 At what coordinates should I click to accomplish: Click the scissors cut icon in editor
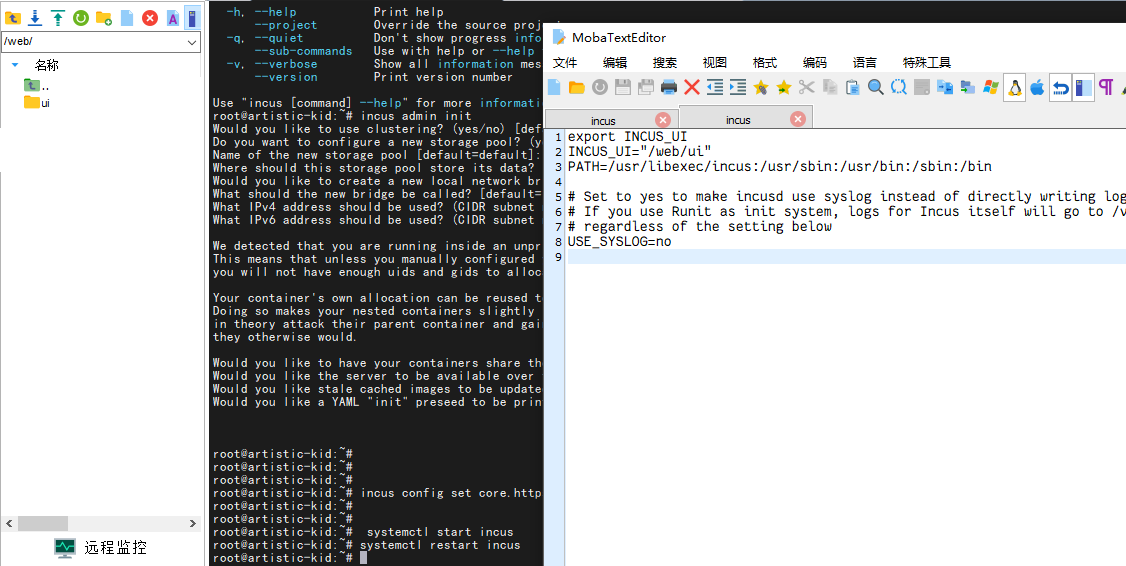pyautogui.click(x=806, y=88)
